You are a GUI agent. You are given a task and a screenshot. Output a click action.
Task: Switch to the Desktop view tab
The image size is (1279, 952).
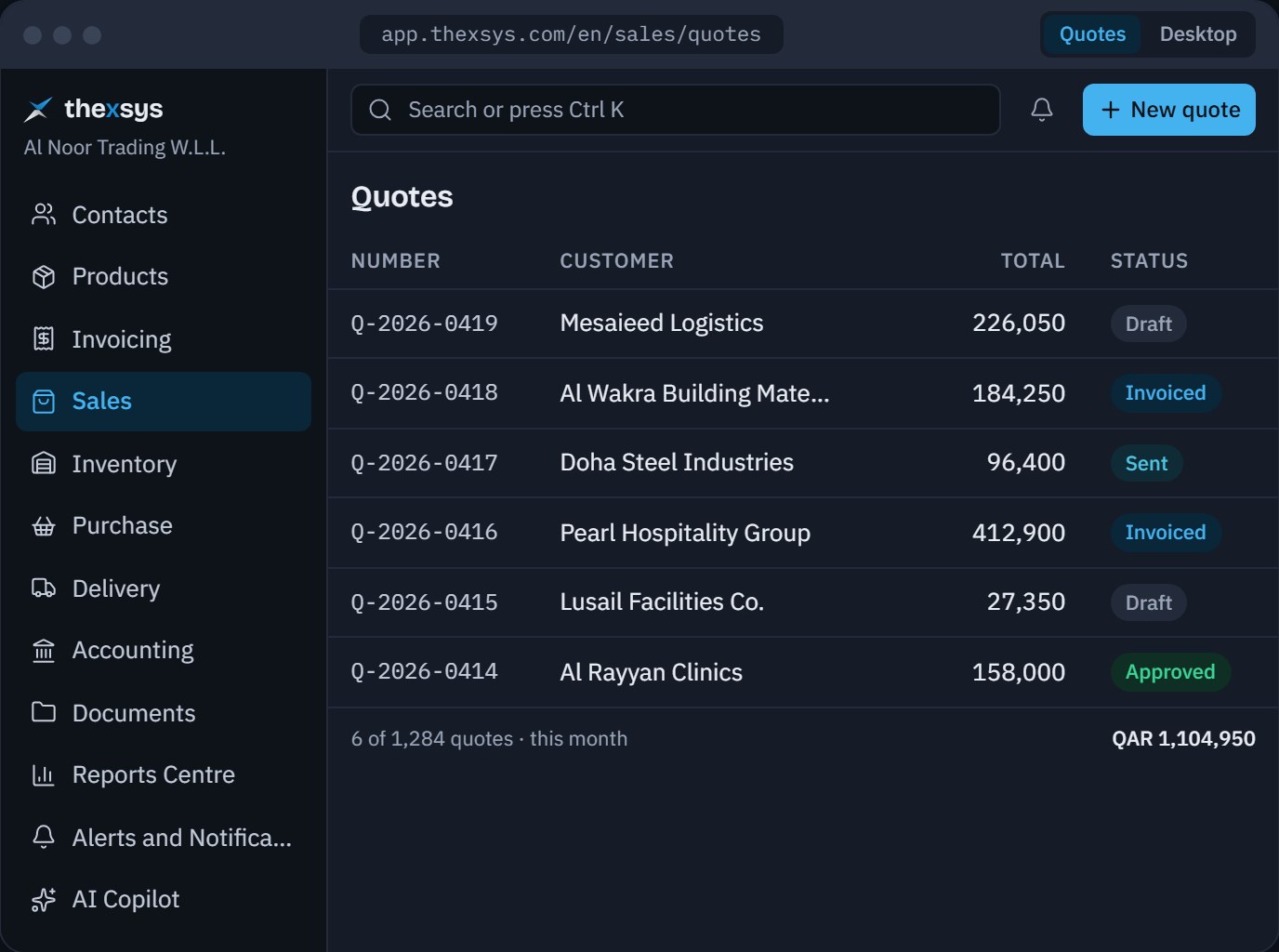[x=1198, y=34]
